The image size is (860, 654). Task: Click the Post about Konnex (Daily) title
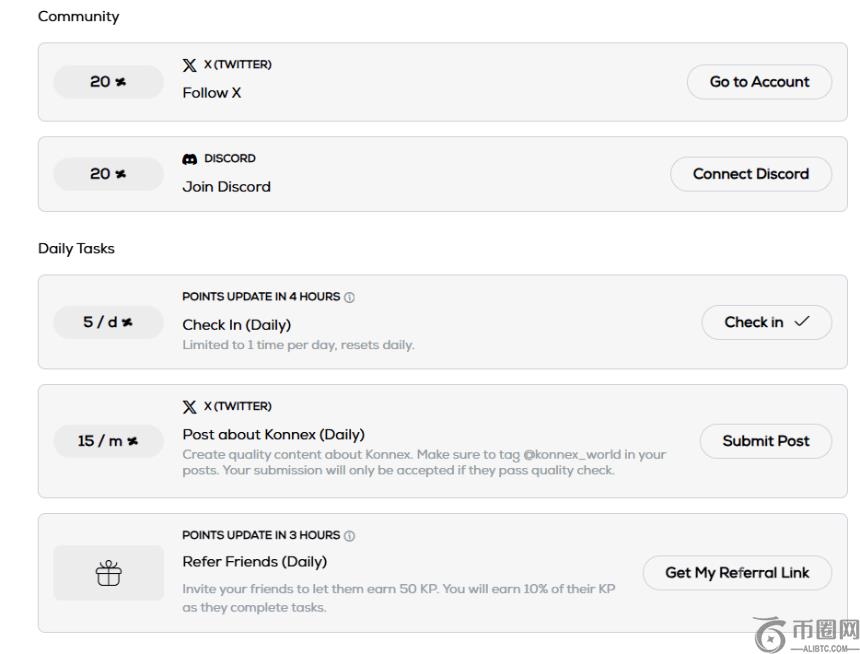pos(273,435)
